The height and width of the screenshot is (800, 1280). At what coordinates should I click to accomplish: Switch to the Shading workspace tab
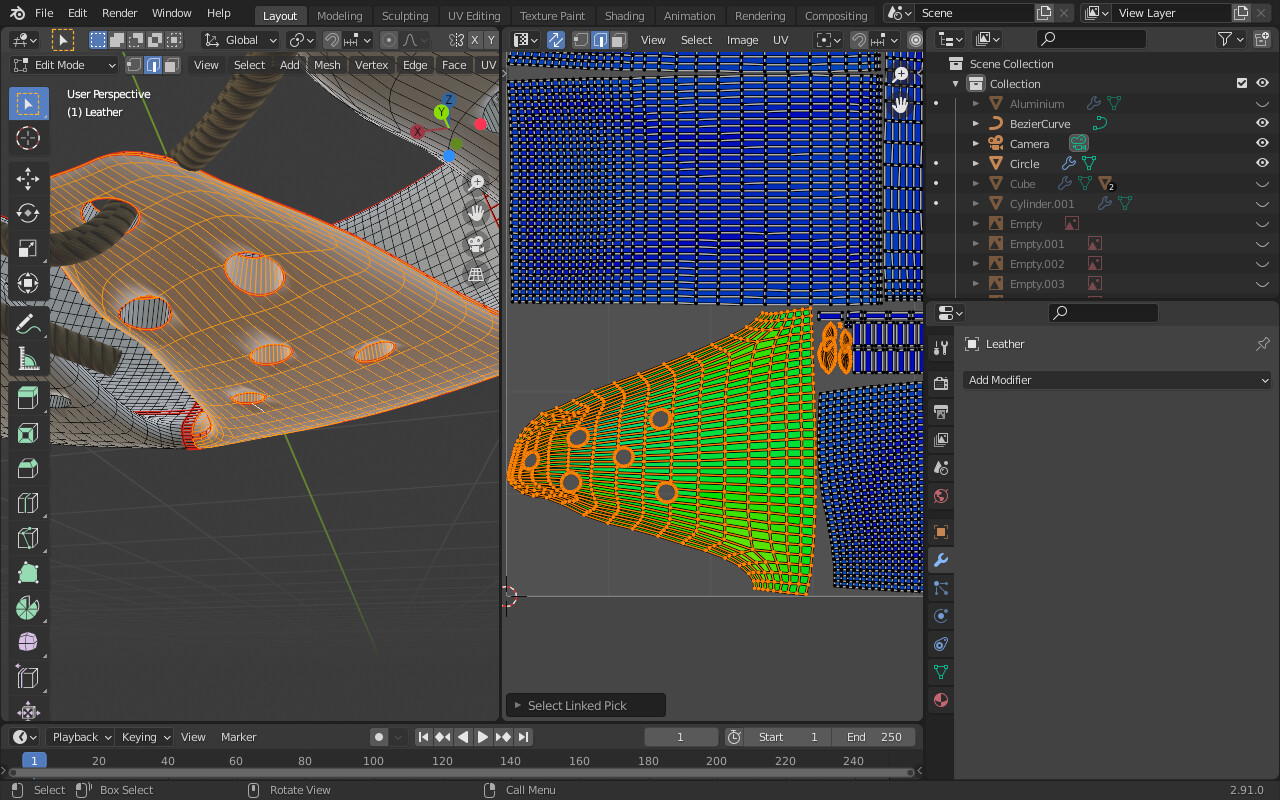[624, 15]
